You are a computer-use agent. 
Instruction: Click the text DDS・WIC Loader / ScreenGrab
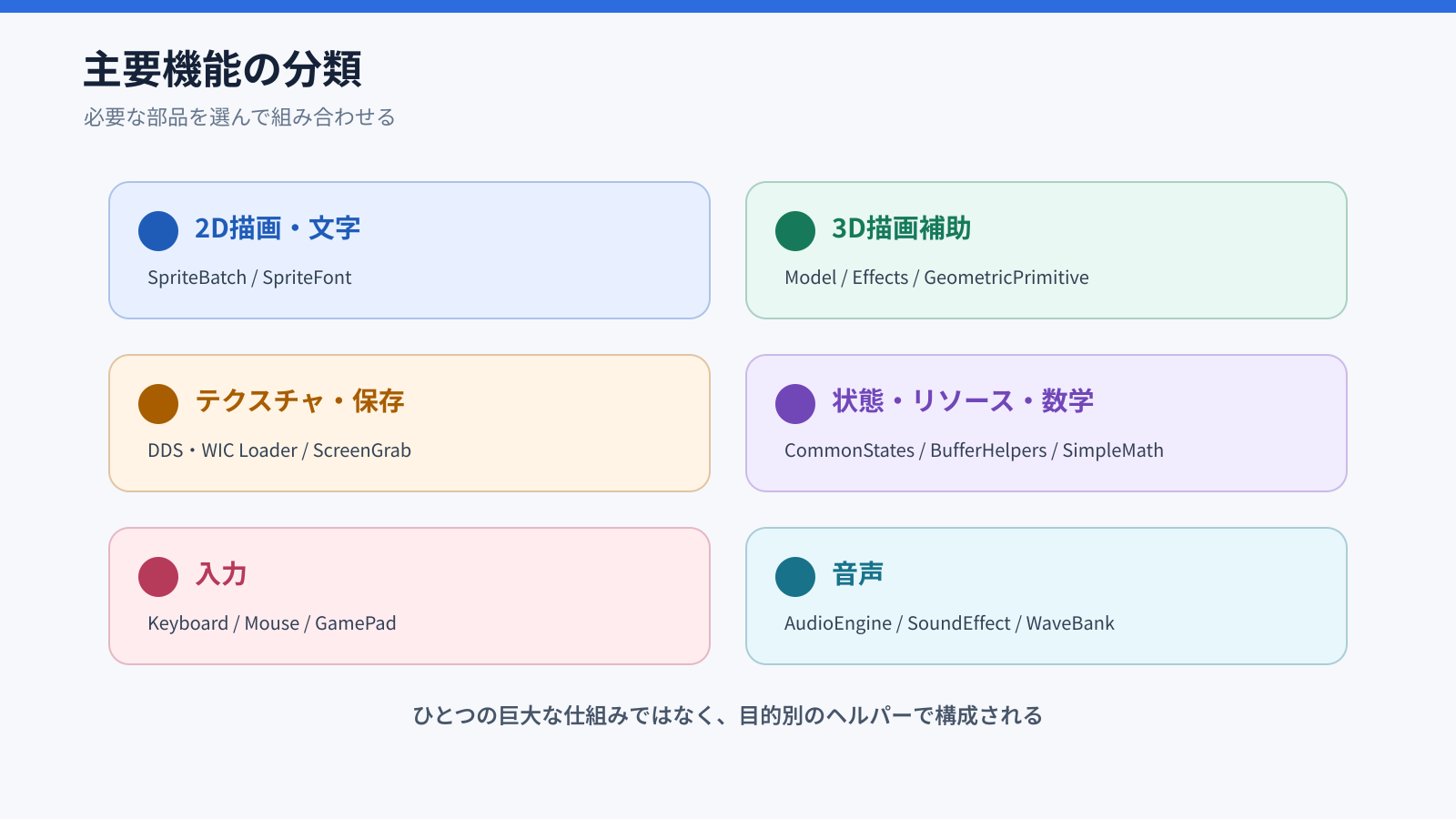[x=279, y=450]
